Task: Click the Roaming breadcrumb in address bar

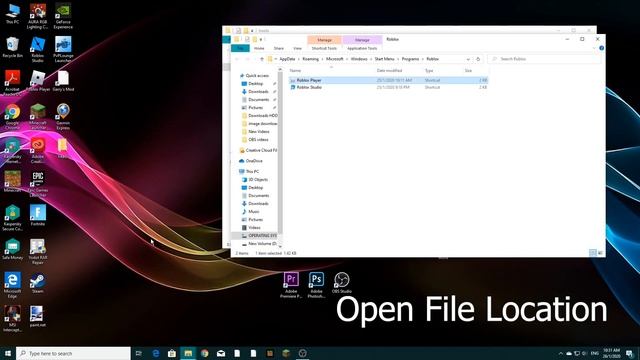Action: [x=311, y=59]
